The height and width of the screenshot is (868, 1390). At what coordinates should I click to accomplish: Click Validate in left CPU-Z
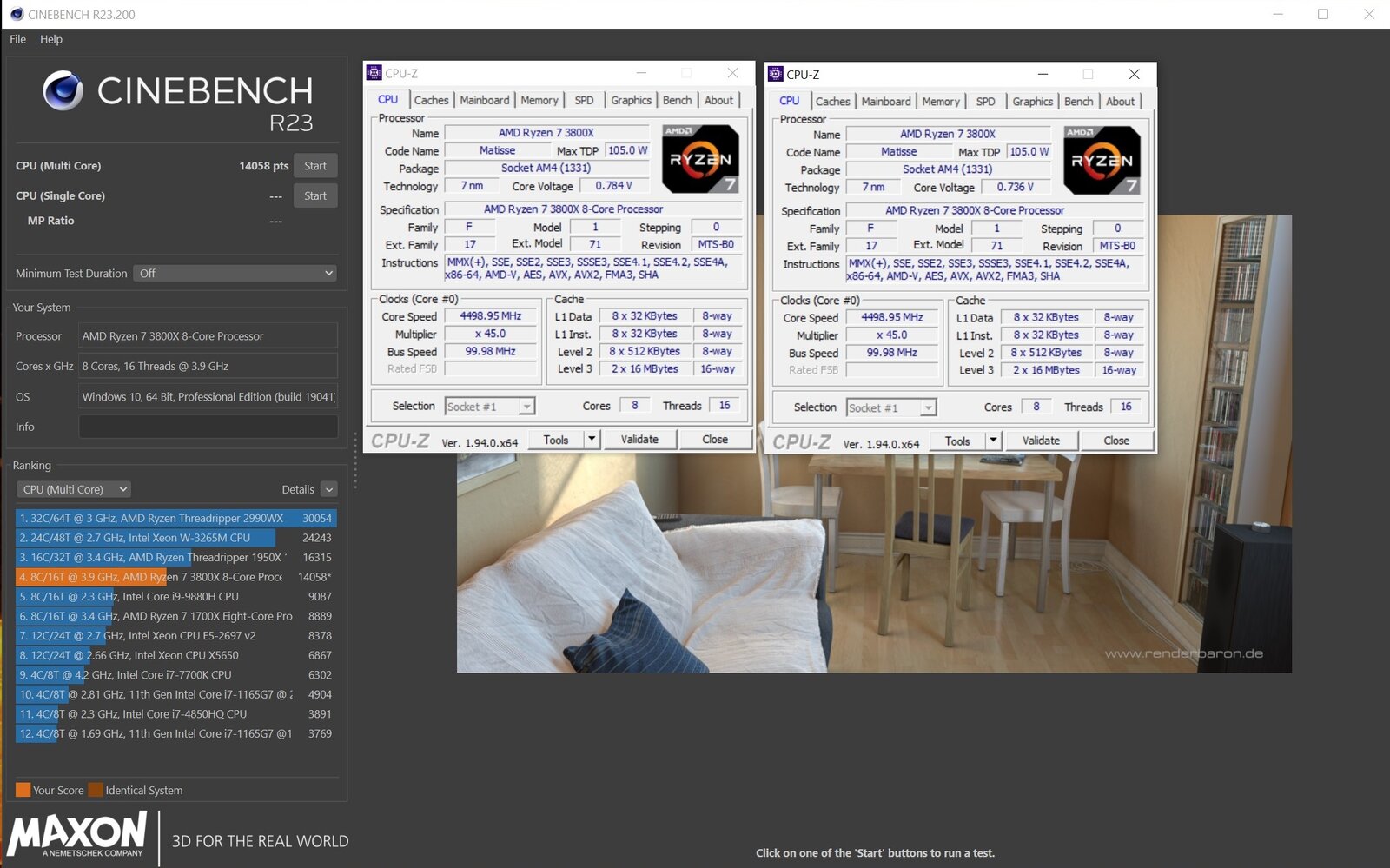(x=639, y=440)
